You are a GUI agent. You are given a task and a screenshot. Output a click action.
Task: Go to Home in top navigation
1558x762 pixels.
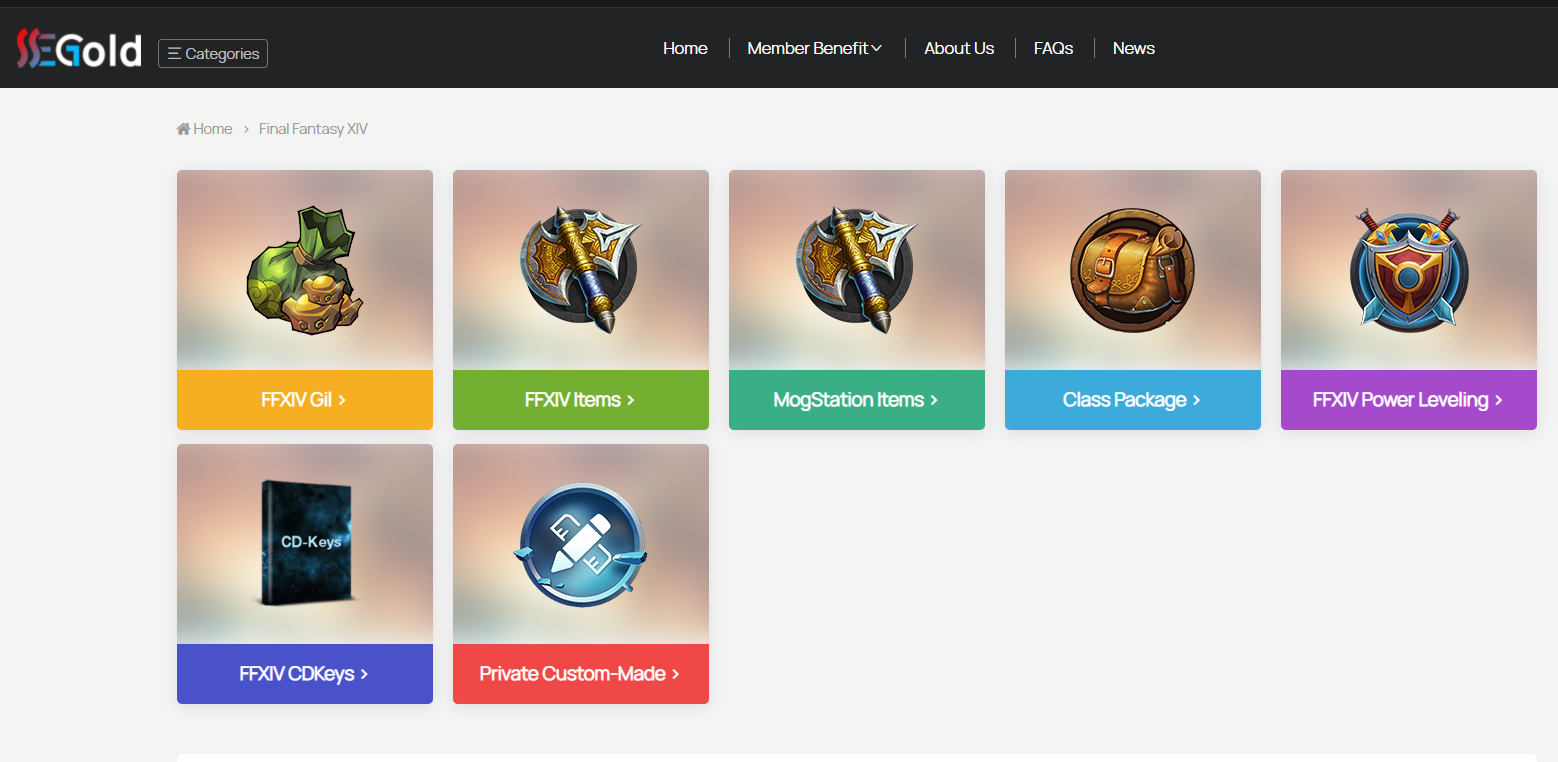tap(685, 48)
